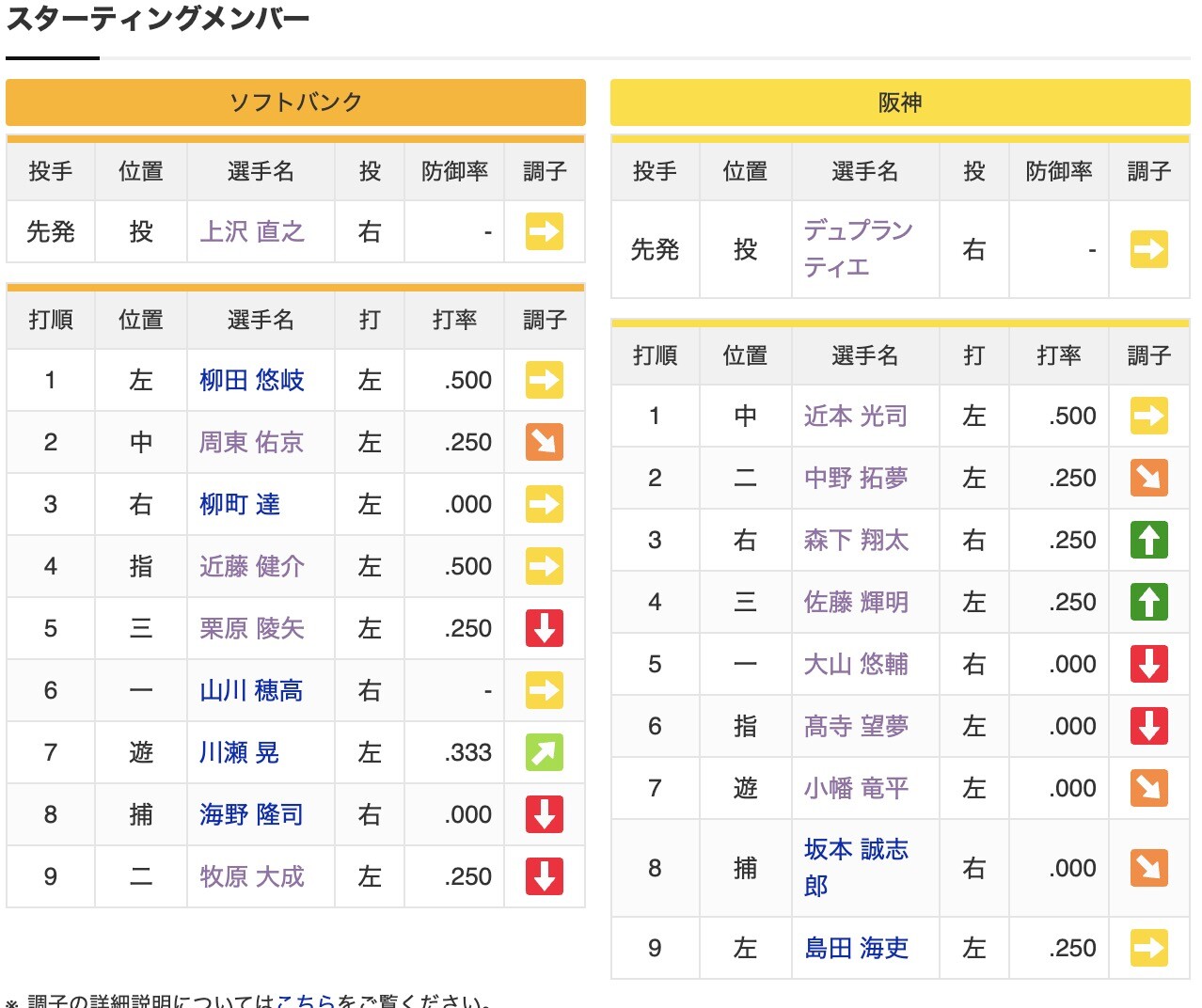
Task: Click 坂本 誠志郎 orange declining arrow icon
Action: [x=1149, y=868]
